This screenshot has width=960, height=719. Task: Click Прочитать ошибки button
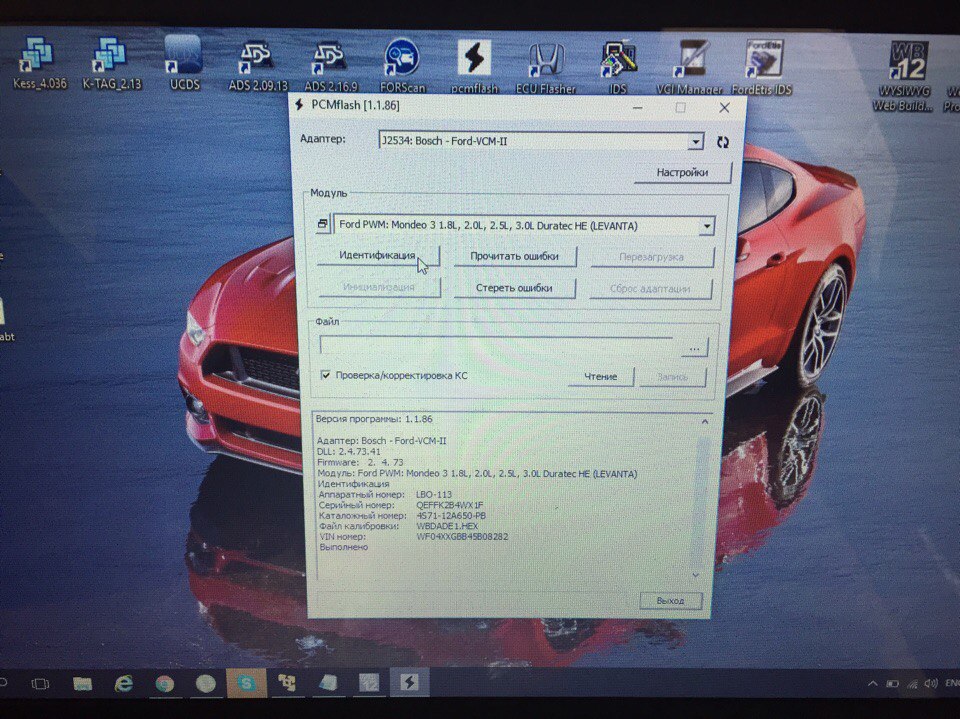(x=514, y=256)
